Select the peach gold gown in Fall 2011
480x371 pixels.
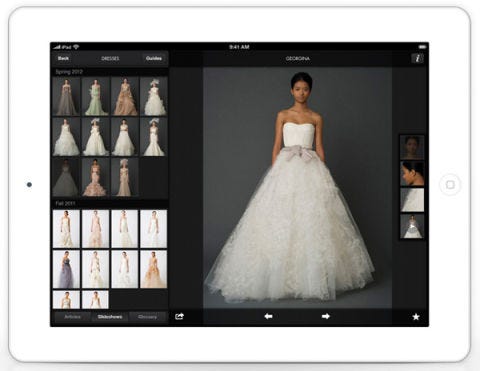tap(154, 269)
